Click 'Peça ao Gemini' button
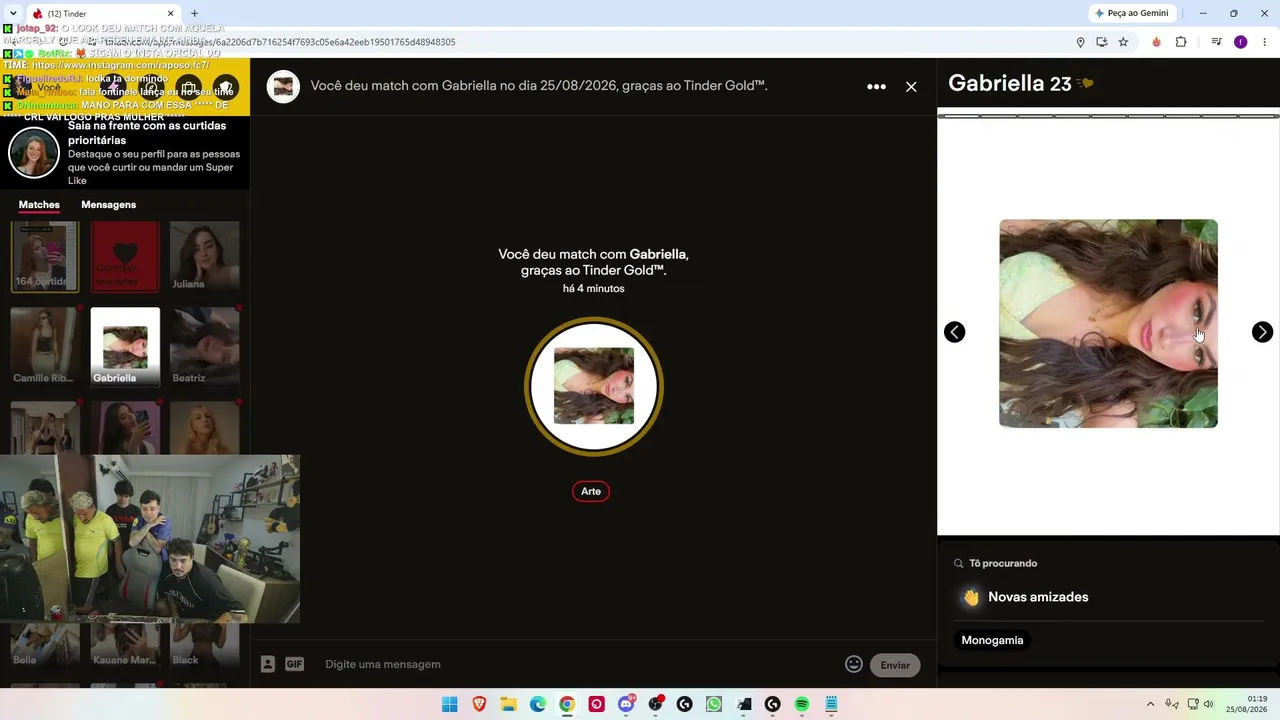The width and height of the screenshot is (1280, 720). (1132, 13)
